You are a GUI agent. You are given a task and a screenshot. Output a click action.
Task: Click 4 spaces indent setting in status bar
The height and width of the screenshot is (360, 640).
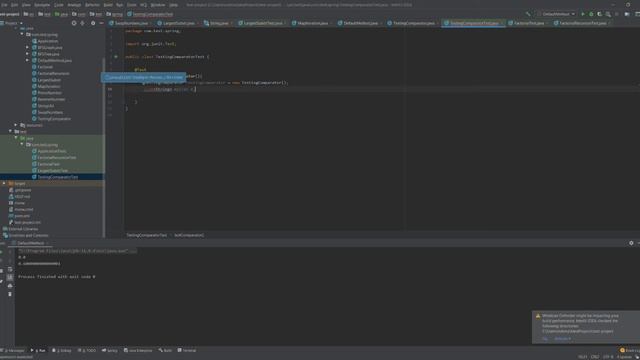point(624,357)
